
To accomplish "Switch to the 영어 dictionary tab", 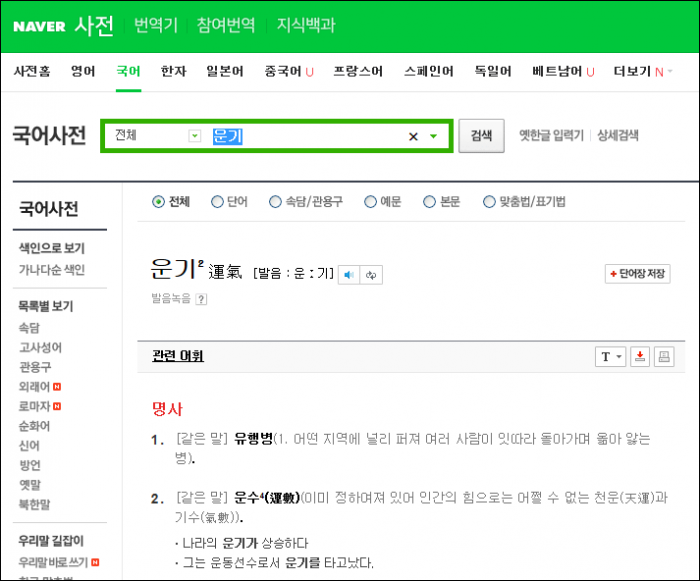I will [83, 71].
